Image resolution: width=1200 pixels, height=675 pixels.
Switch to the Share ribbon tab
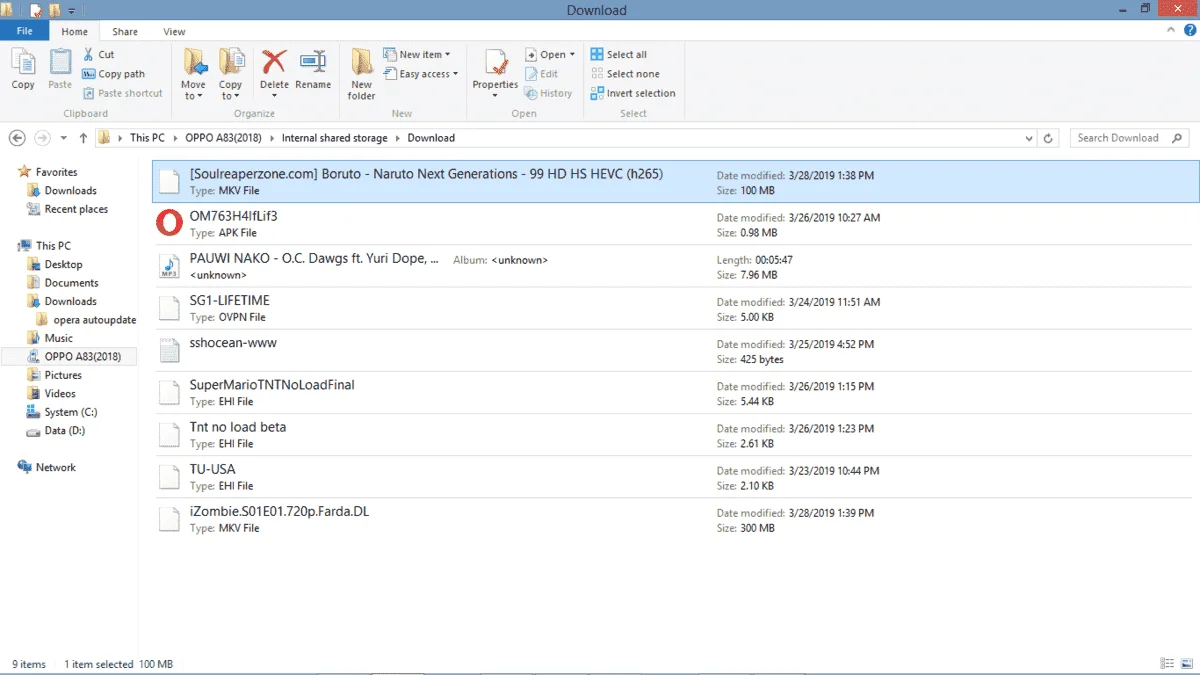click(125, 32)
